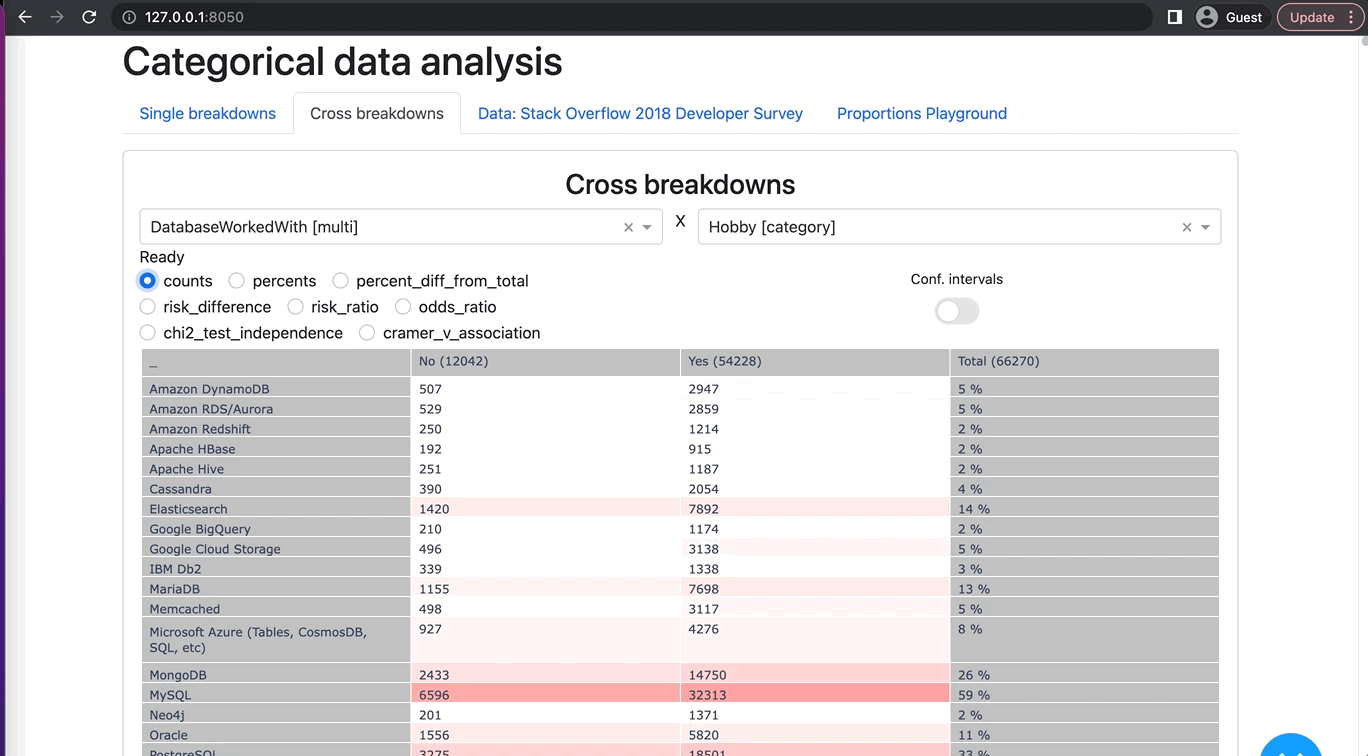Open the Cross breakdowns tab
The height and width of the screenshot is (756, 1368).
pyautogui.click(x=377, y=113)
